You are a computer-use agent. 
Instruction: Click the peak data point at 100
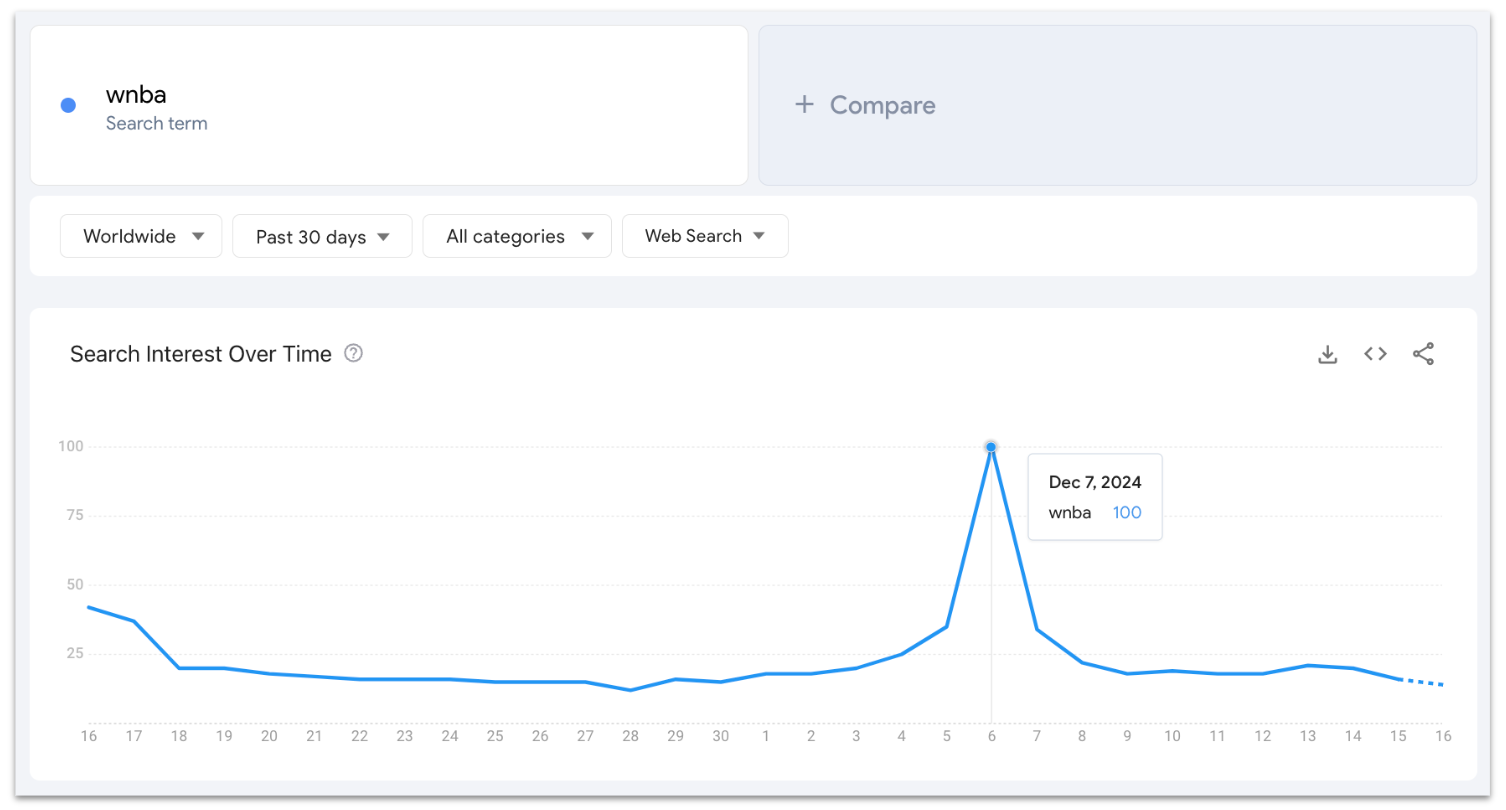(991, 447)
